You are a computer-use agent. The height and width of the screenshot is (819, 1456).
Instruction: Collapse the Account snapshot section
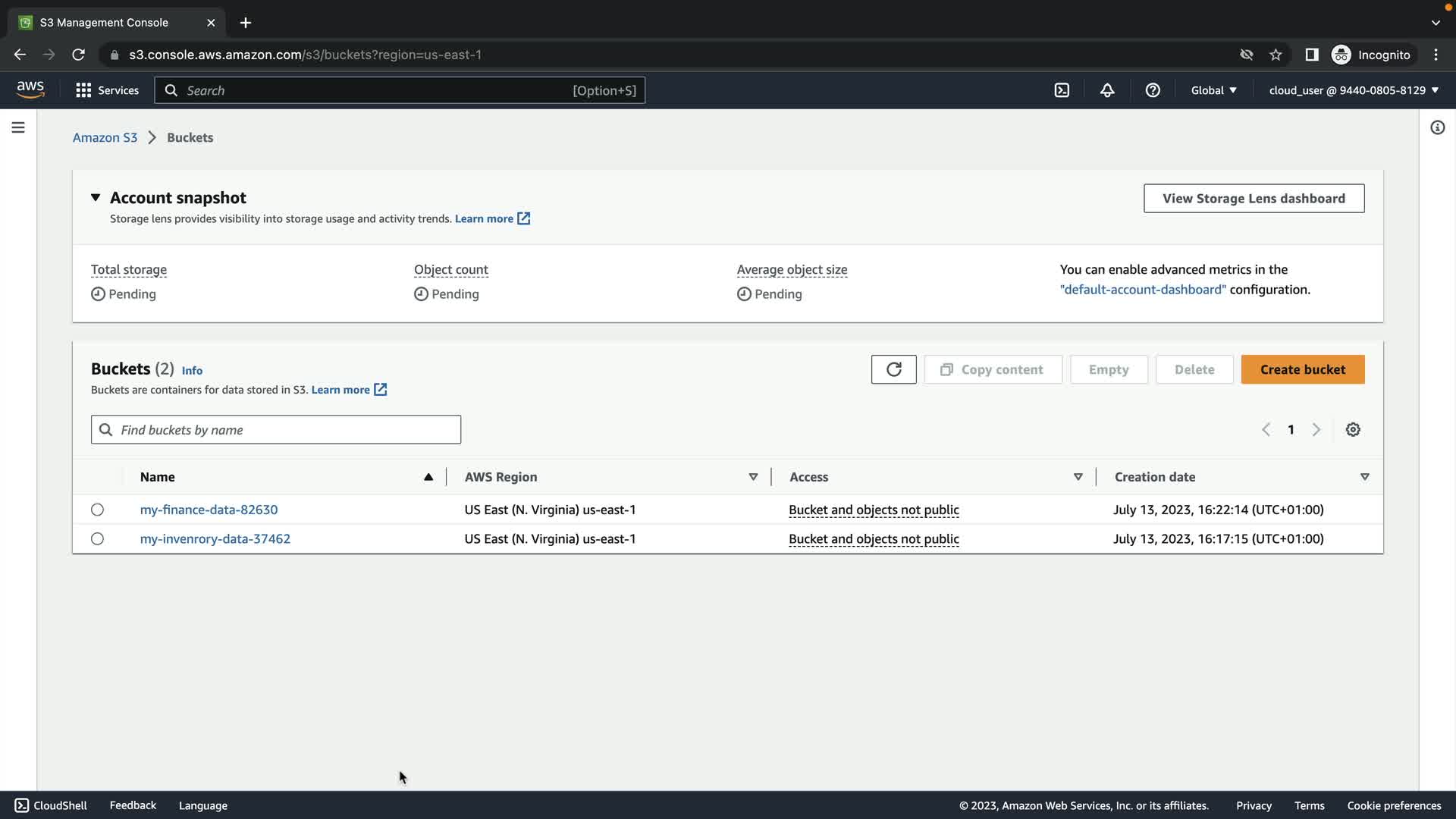96,197
